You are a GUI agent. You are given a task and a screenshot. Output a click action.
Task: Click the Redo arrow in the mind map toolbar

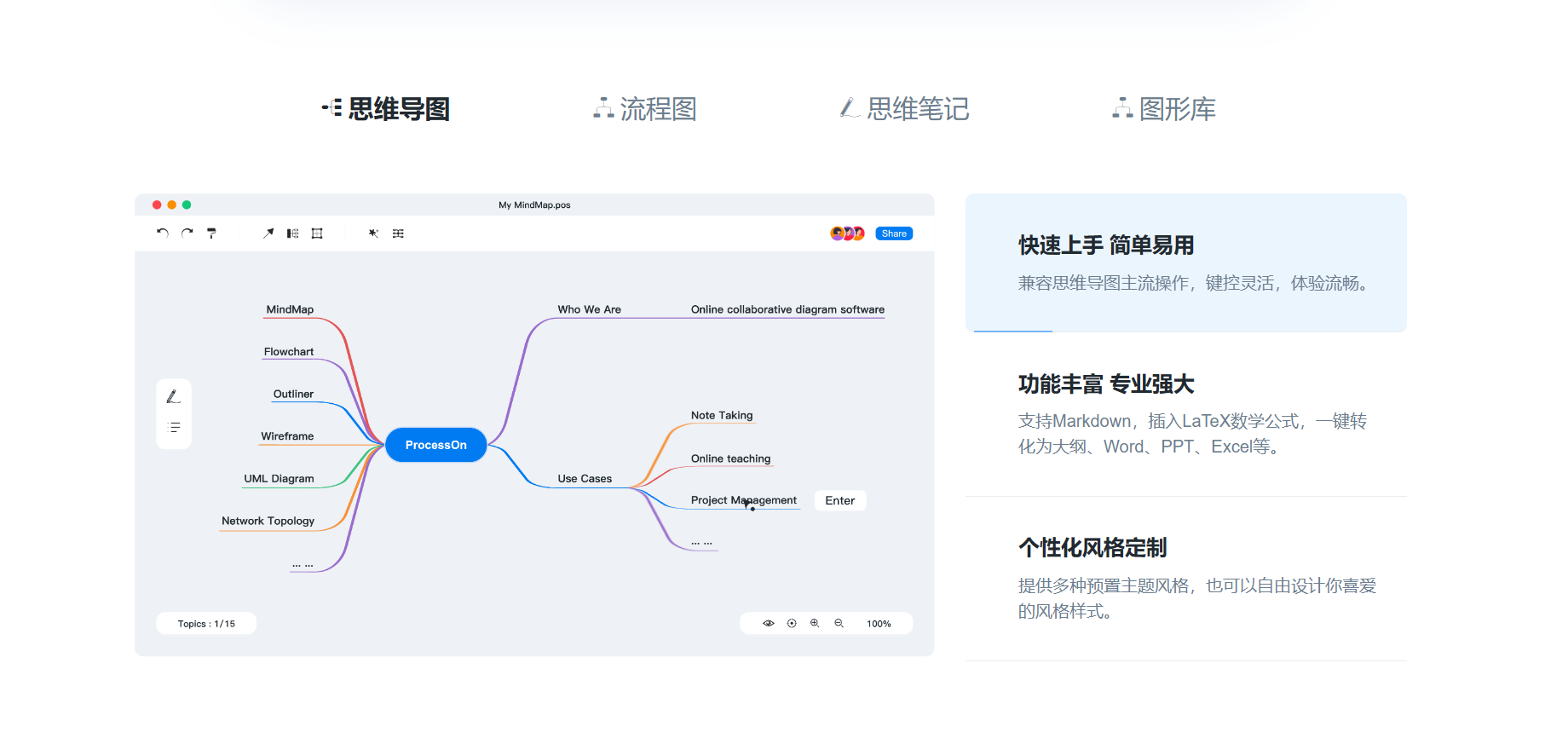pyautogui.click(x=187, y=233)
